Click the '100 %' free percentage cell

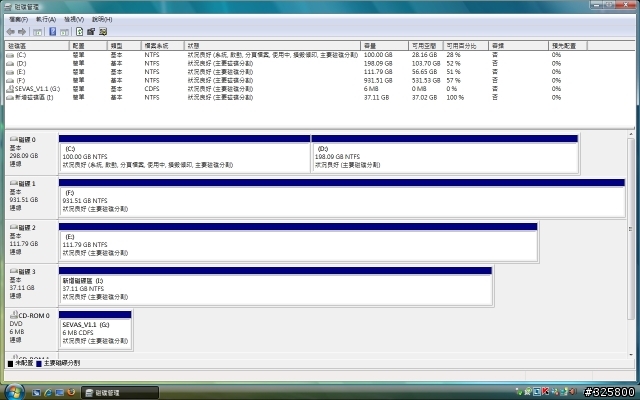455,98
